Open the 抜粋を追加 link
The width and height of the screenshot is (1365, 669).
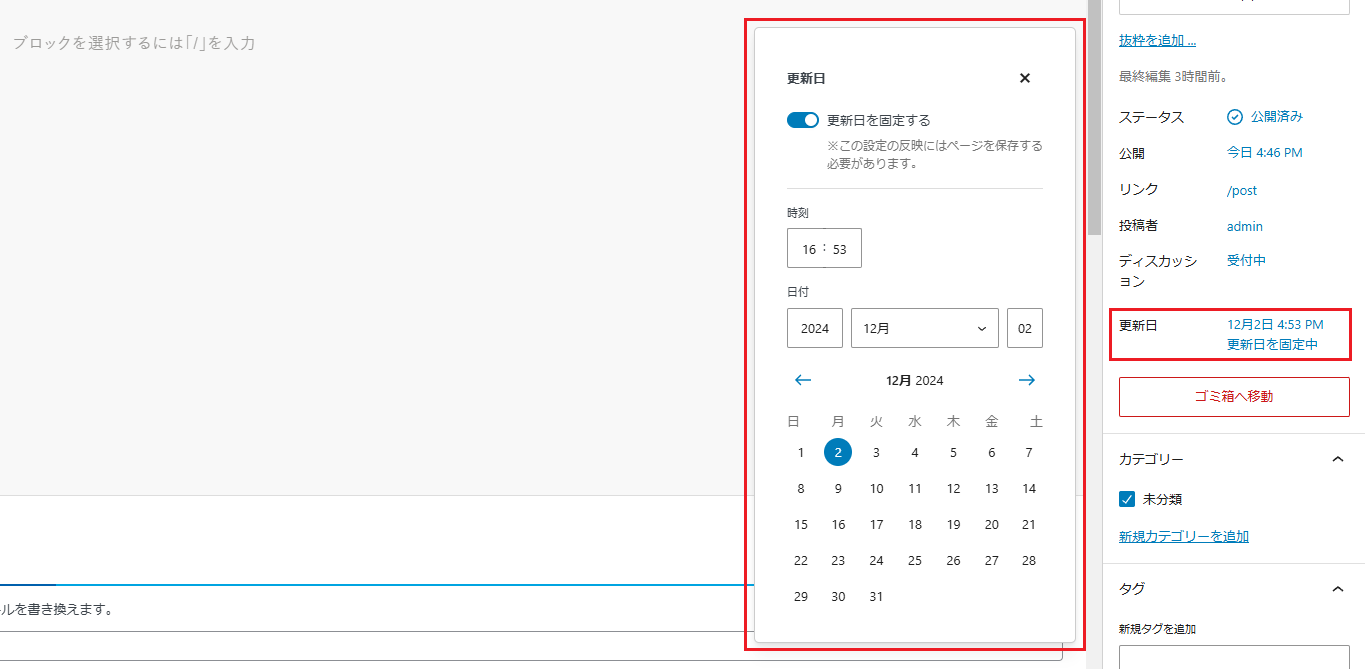point(1157,40)
